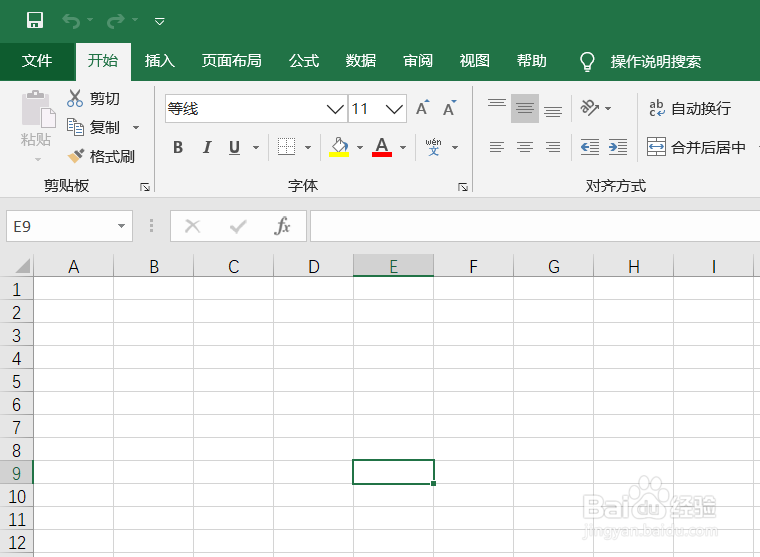Switch to the 审阅 (Review) tab
This screenshot has width=760, height=557.
click(x=418, y=61)
